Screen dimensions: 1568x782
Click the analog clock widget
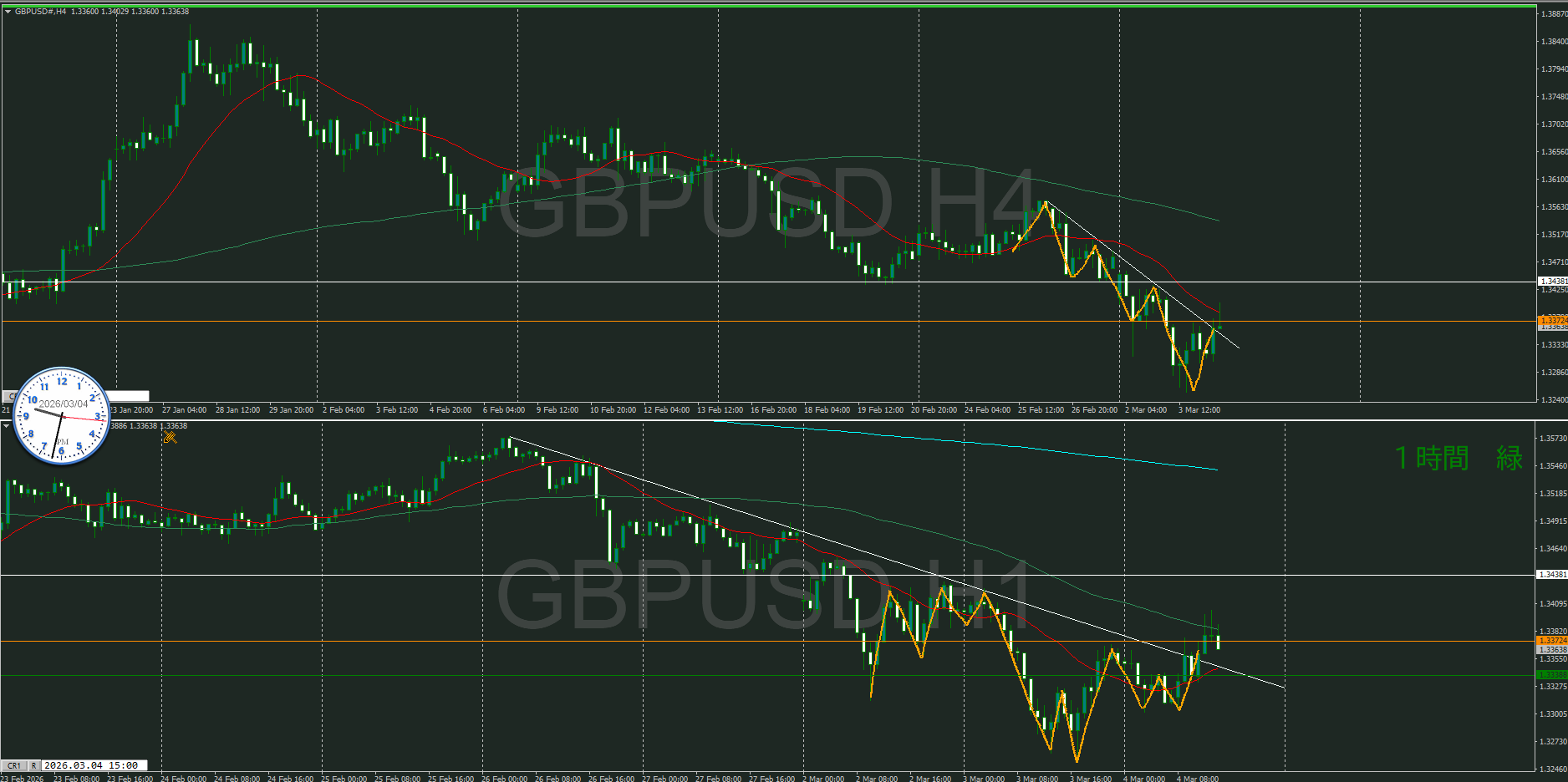coord(61,415)
